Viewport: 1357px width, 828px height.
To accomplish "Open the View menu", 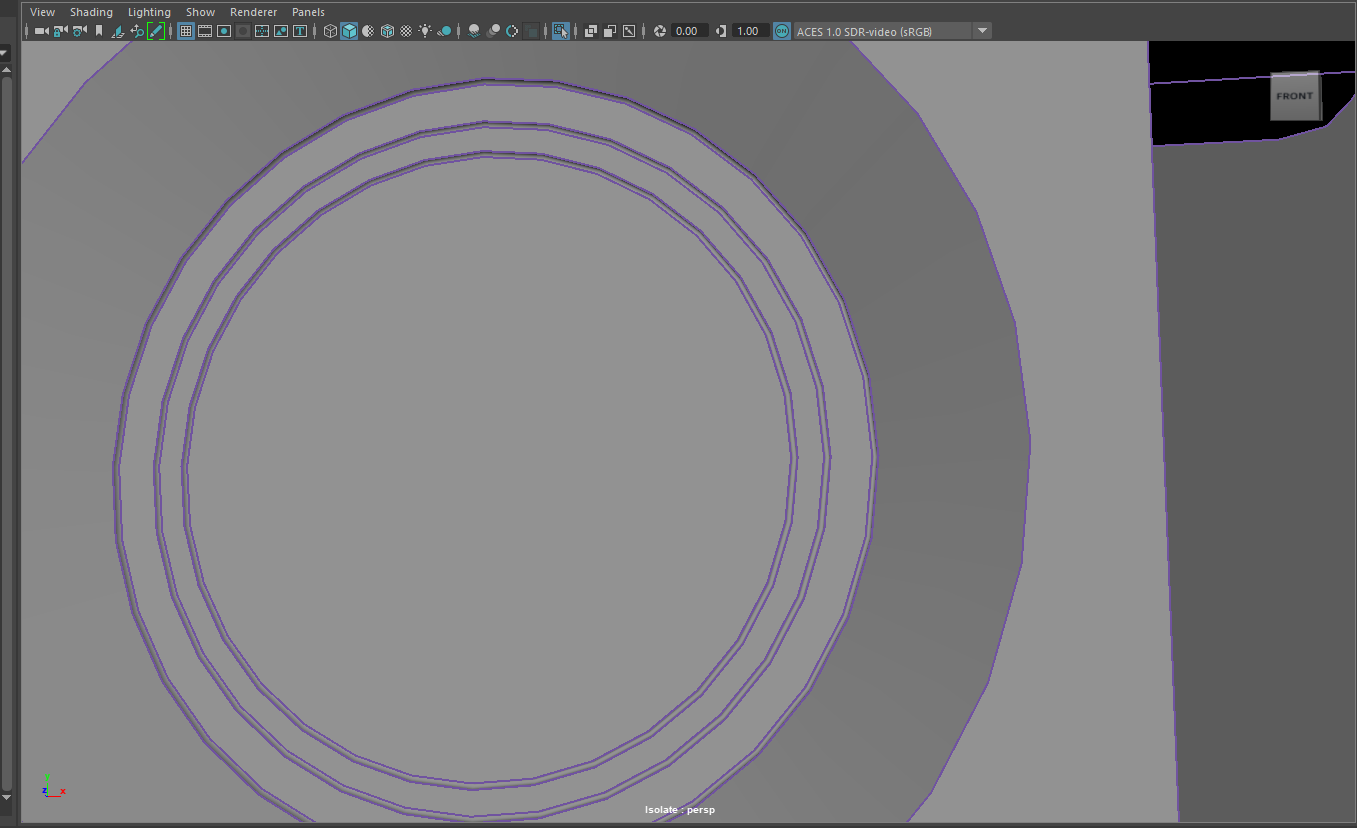I will click(43, 12).
